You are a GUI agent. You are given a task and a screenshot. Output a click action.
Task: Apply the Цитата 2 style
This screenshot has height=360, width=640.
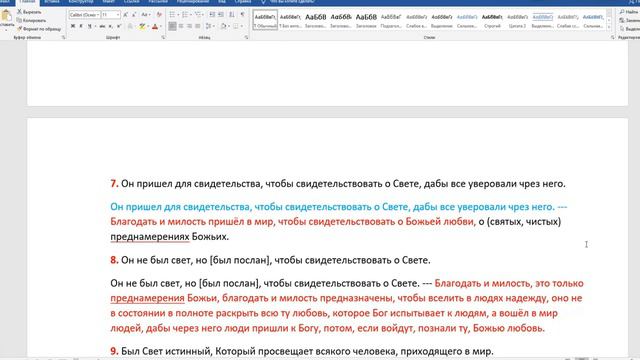point(517,20)
